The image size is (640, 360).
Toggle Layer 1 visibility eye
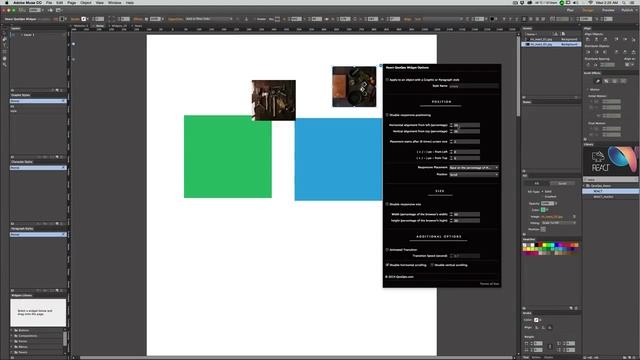point(13,35)
